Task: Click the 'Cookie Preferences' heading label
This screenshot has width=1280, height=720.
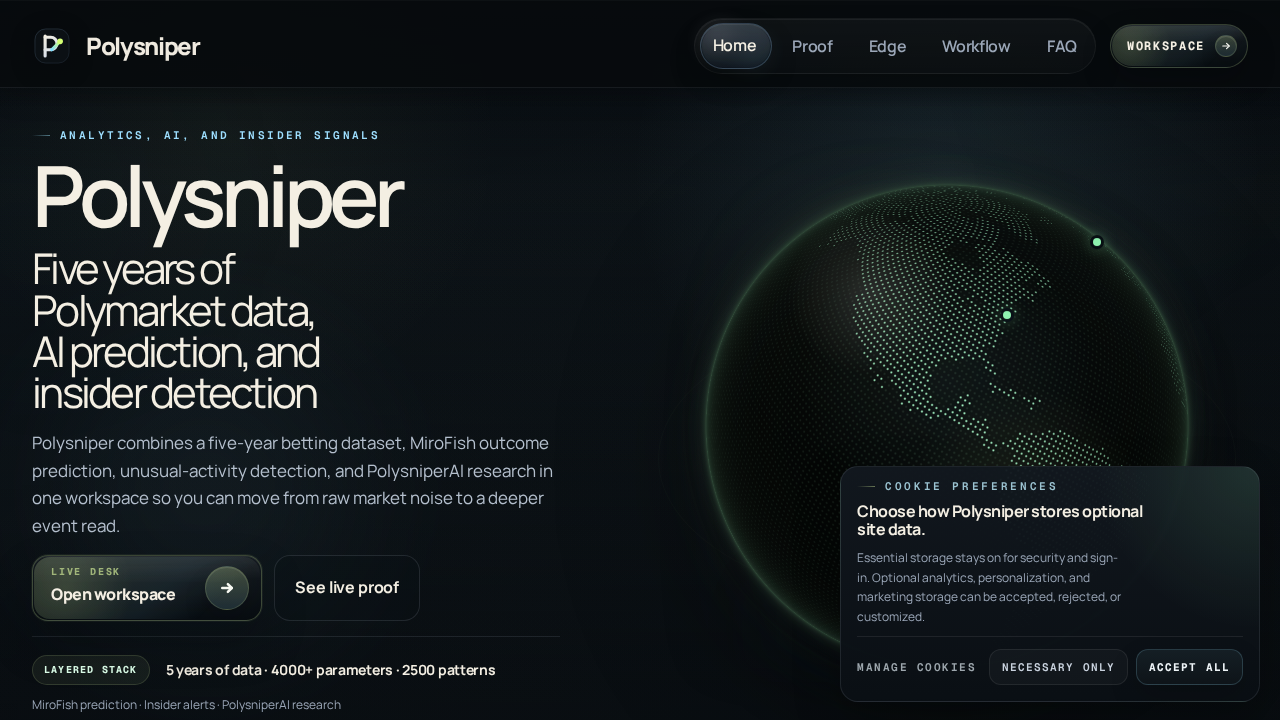Action: 971,487
